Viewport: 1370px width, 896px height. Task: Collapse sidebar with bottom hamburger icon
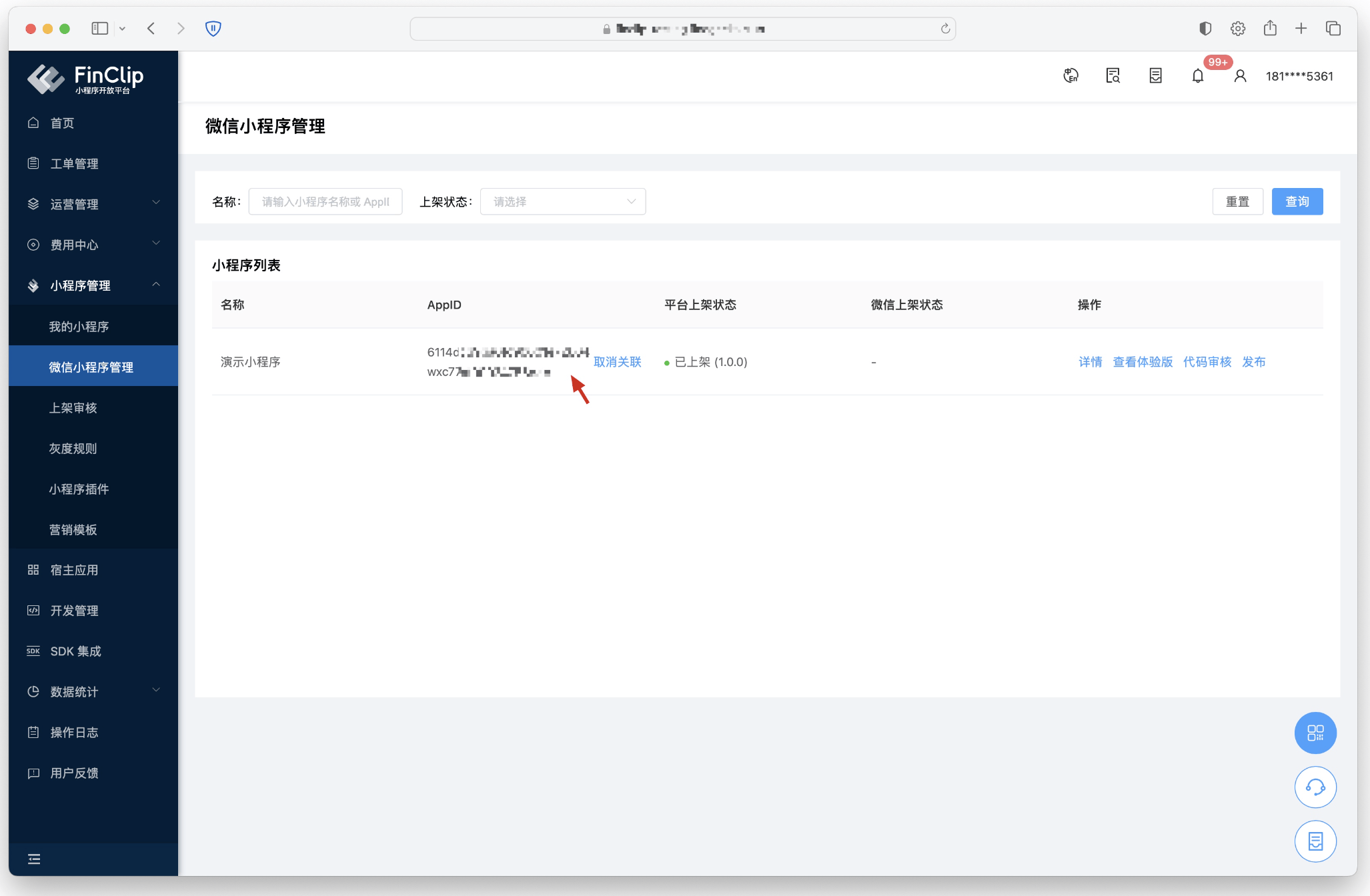click(x=34, y=859)
